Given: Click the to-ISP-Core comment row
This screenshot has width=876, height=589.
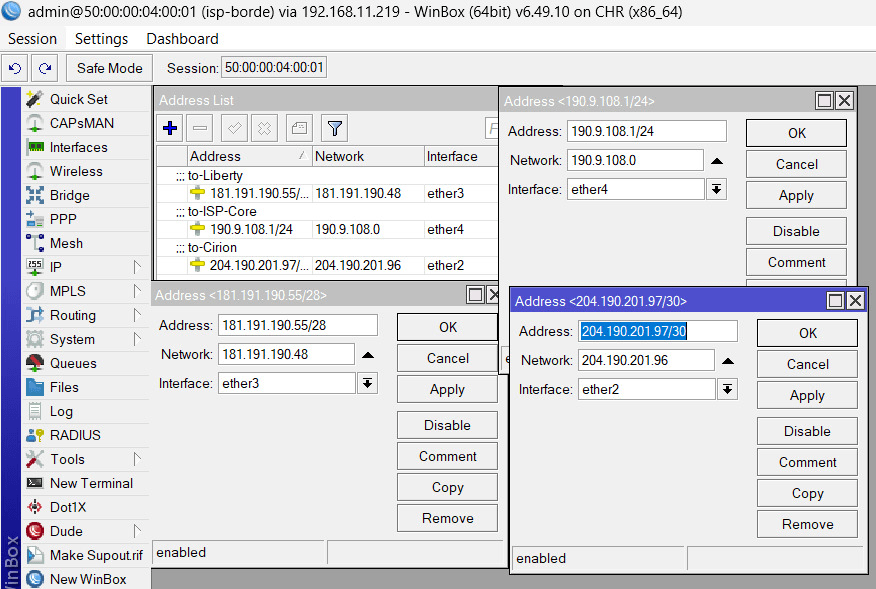Looking at the screenshot, I should click(327, 211).
